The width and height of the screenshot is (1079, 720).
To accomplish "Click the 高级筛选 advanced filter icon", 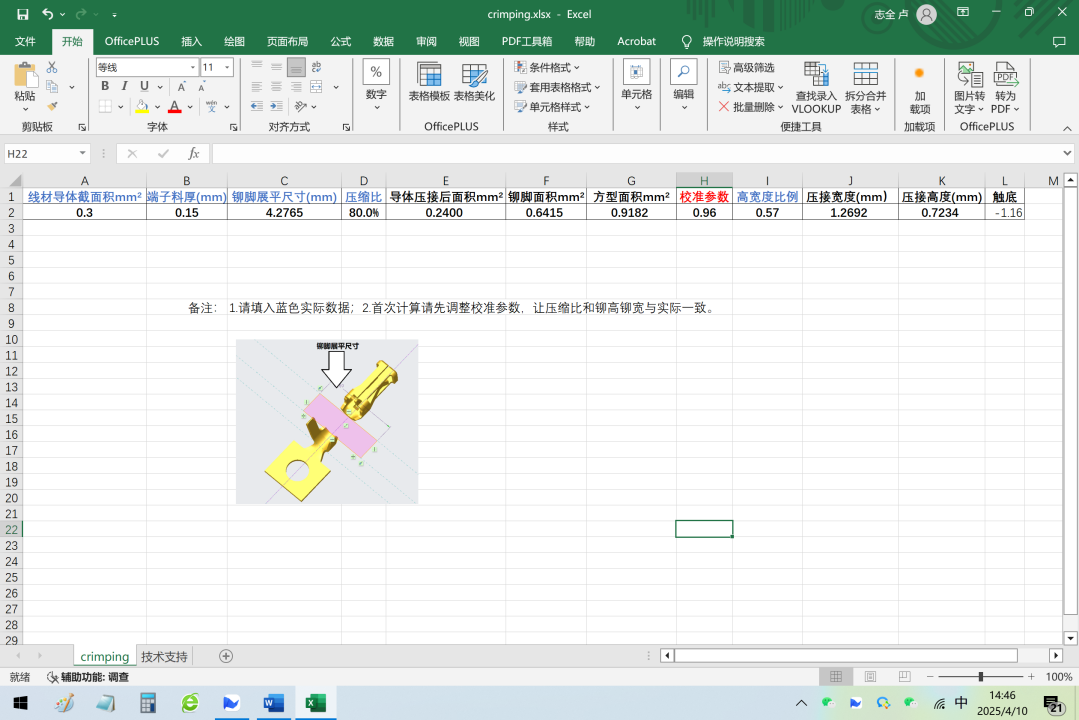I will point(747,67).
